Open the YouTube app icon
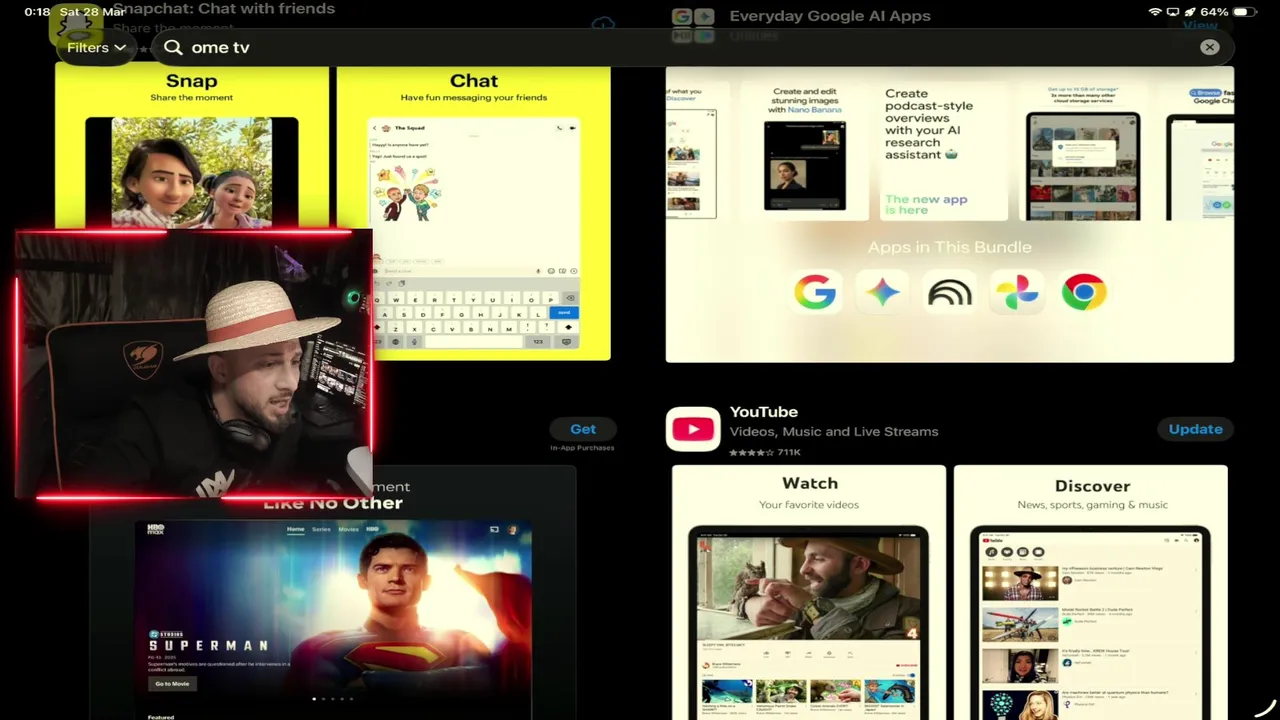1280x720 pixels. click(693, 429)
